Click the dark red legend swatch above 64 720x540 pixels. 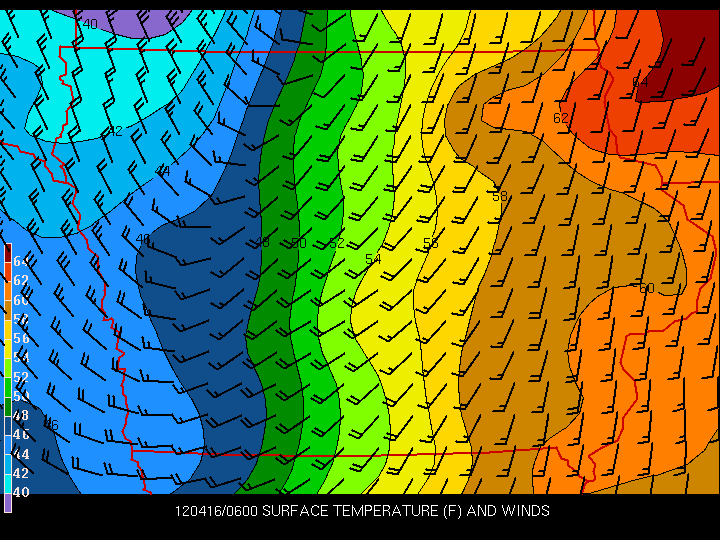tap(8, 253)
